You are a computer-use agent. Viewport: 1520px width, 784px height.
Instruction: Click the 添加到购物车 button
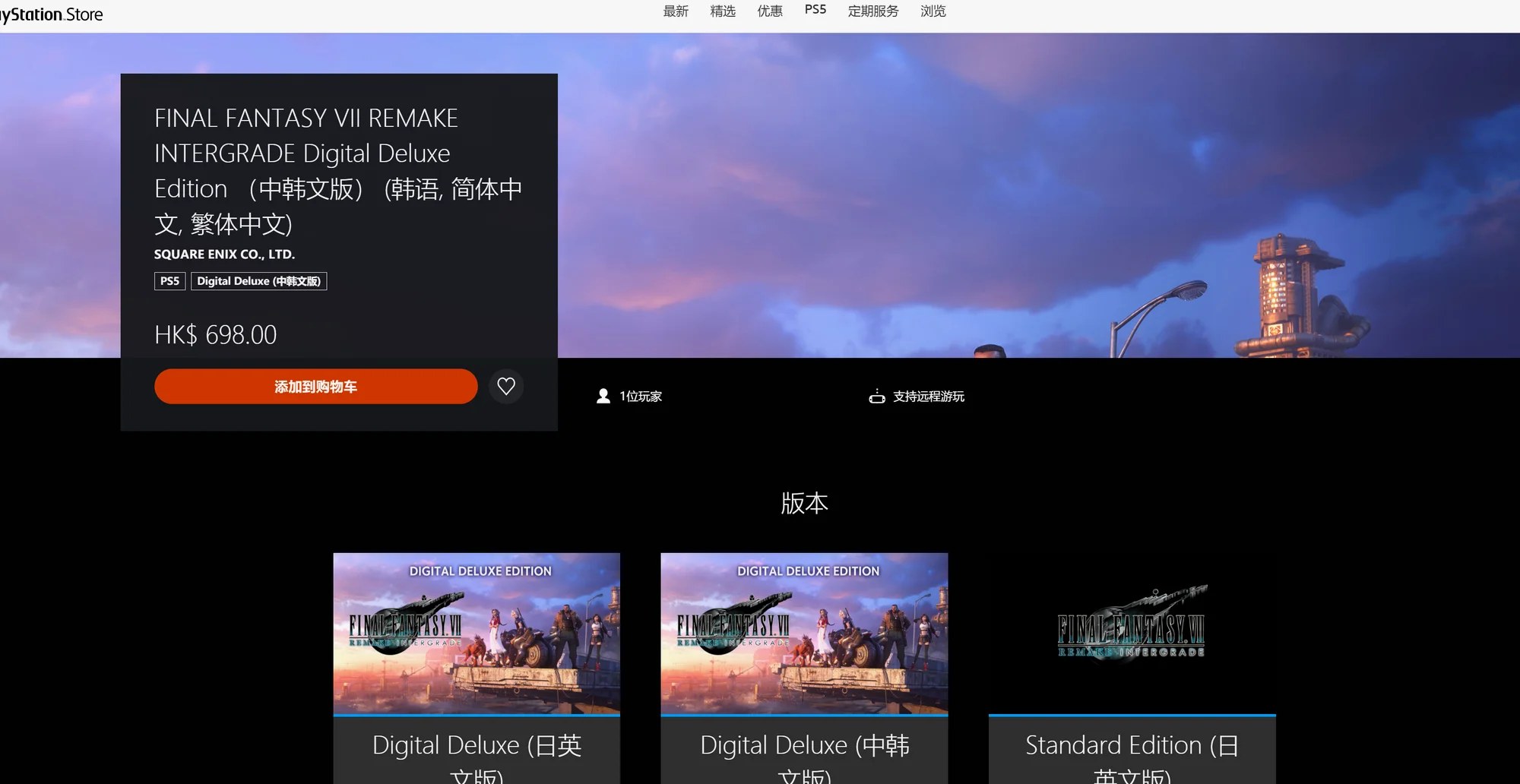click(x=316, y=387)
